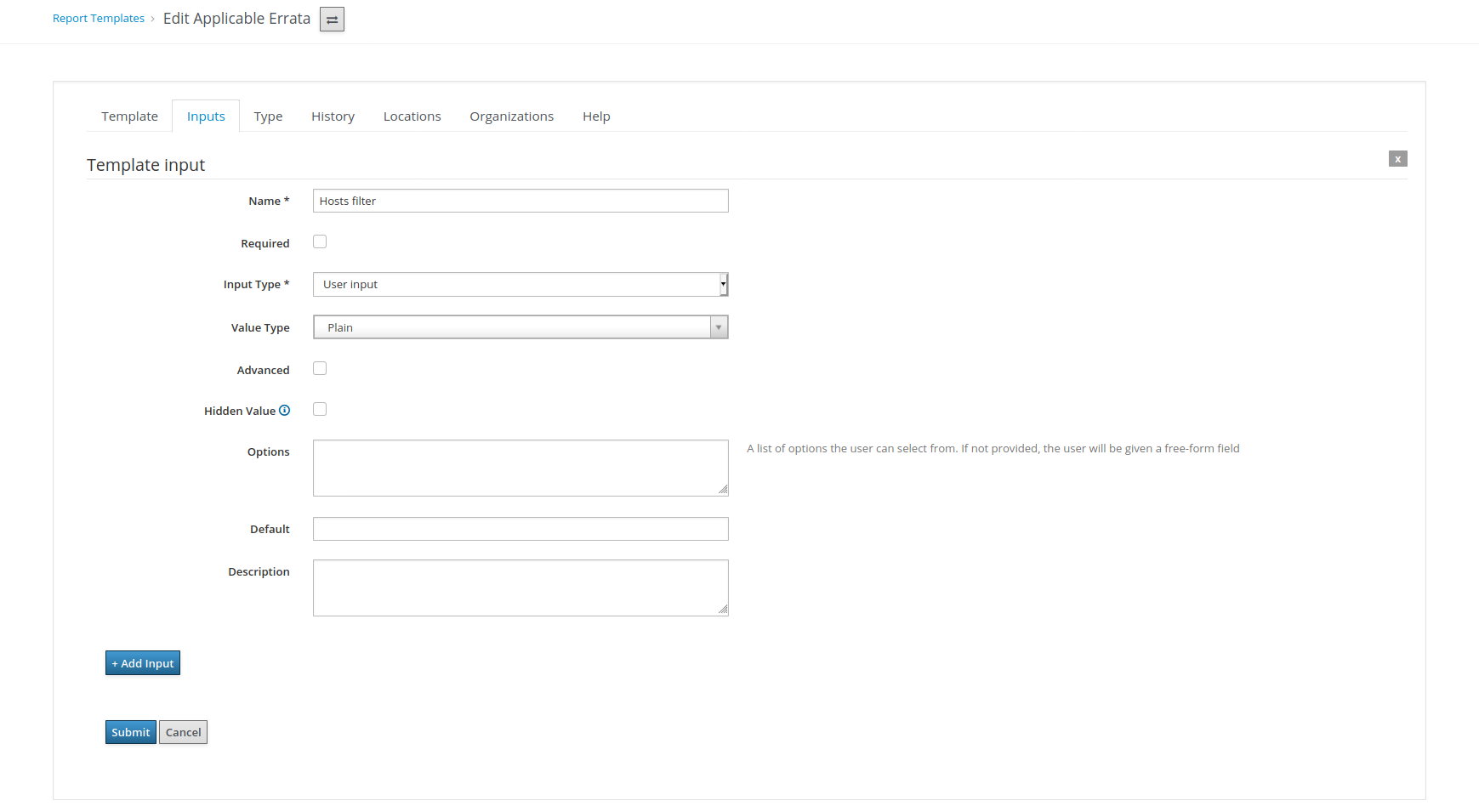This screenshot has height=812, width=1479.
Task: Click into the Options text area
Action: click(x=520, y=468)
